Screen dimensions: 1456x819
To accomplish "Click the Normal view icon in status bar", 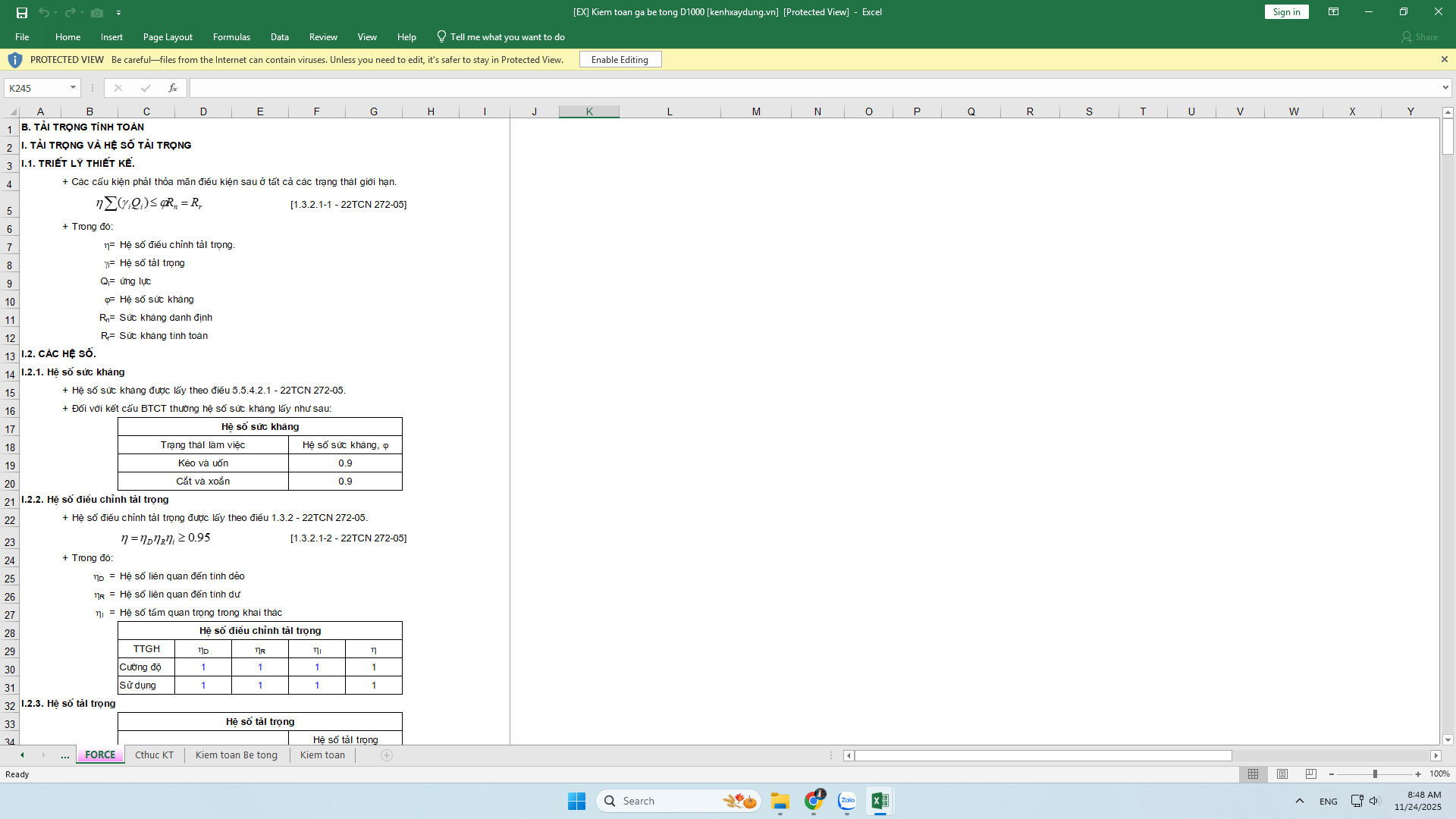I will pos(1253,774).
